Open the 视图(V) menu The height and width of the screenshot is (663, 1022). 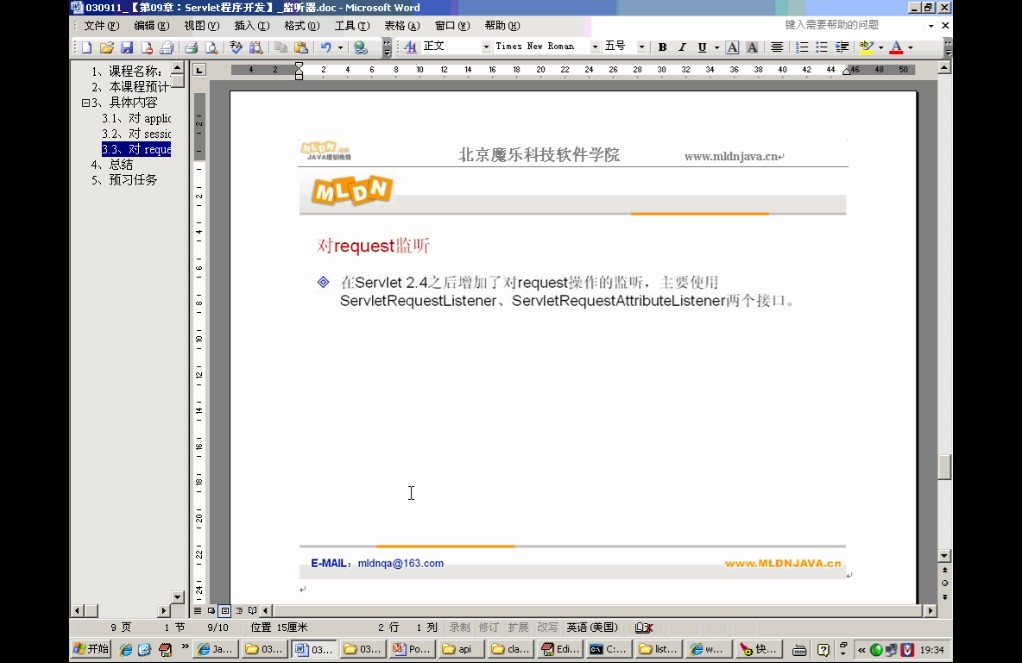click(201, 25)
